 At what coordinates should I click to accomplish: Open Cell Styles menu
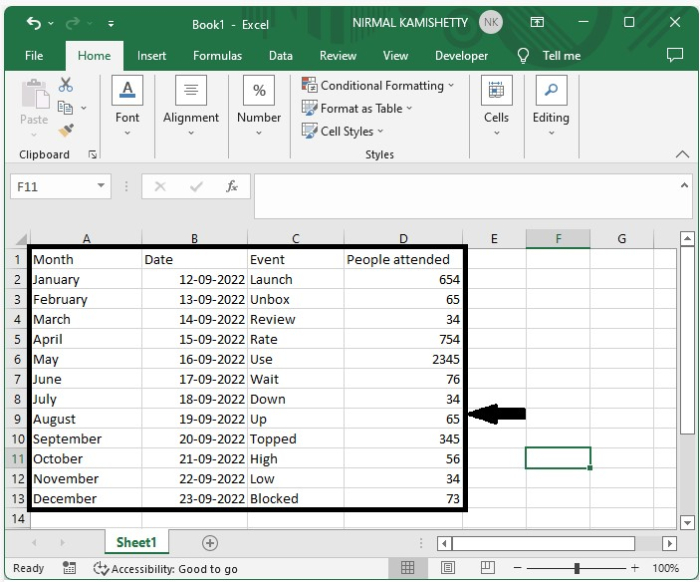click(x=342, y=131)
